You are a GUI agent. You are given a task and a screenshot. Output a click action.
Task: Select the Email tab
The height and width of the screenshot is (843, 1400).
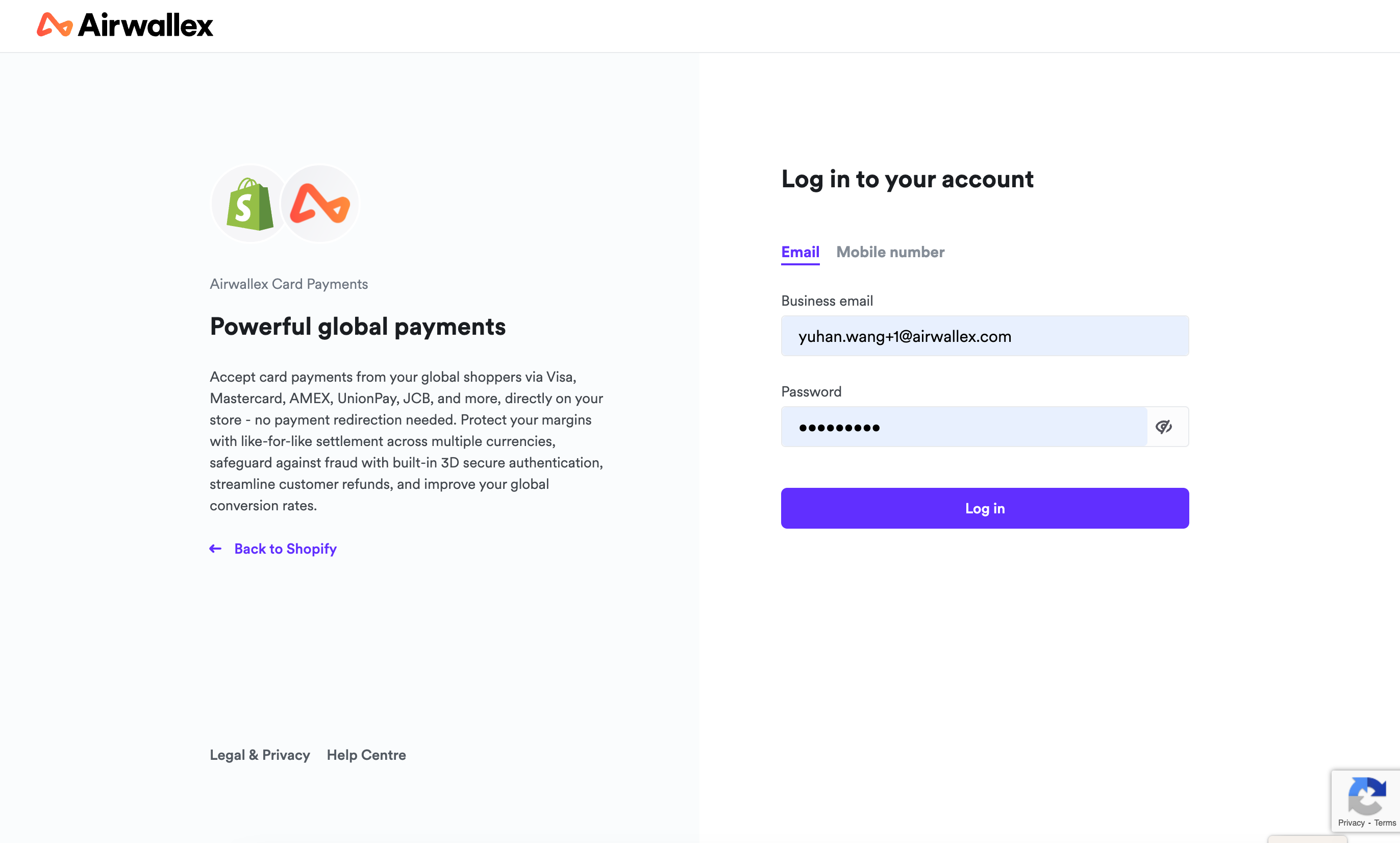(799, 252)
